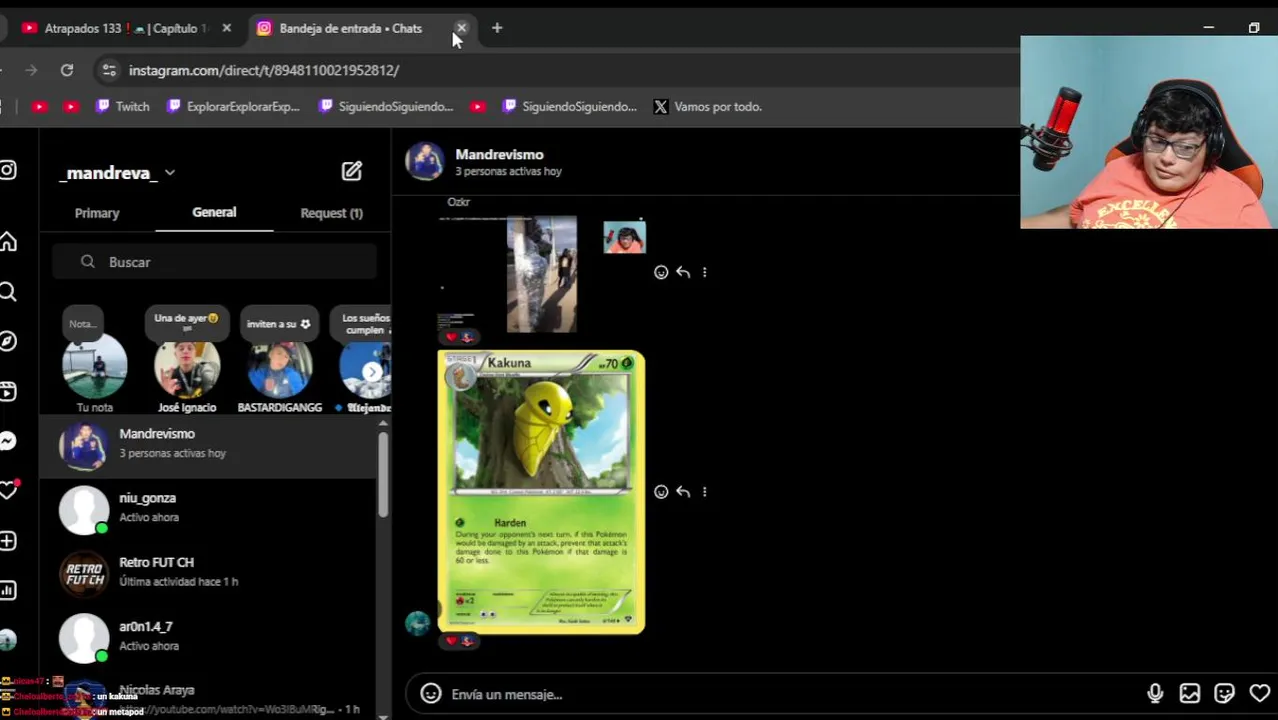
Task: Open the Kakuna Pokémon card image
Action: coord(541,492)
